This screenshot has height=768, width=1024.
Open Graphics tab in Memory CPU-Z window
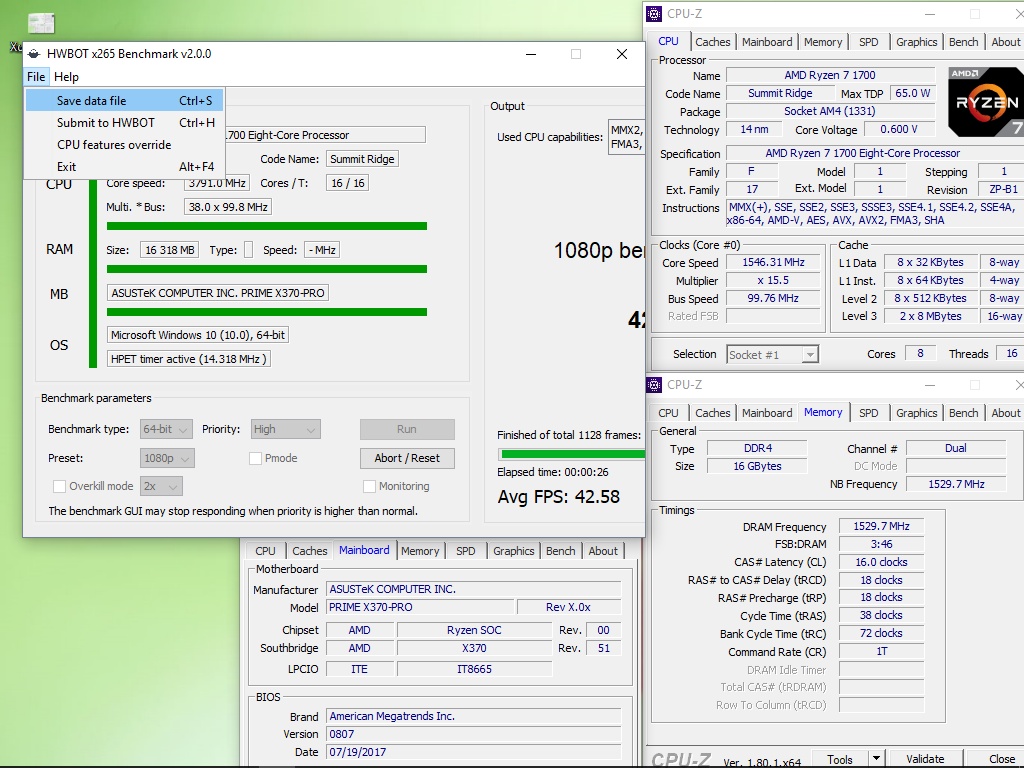coord(916,413)
